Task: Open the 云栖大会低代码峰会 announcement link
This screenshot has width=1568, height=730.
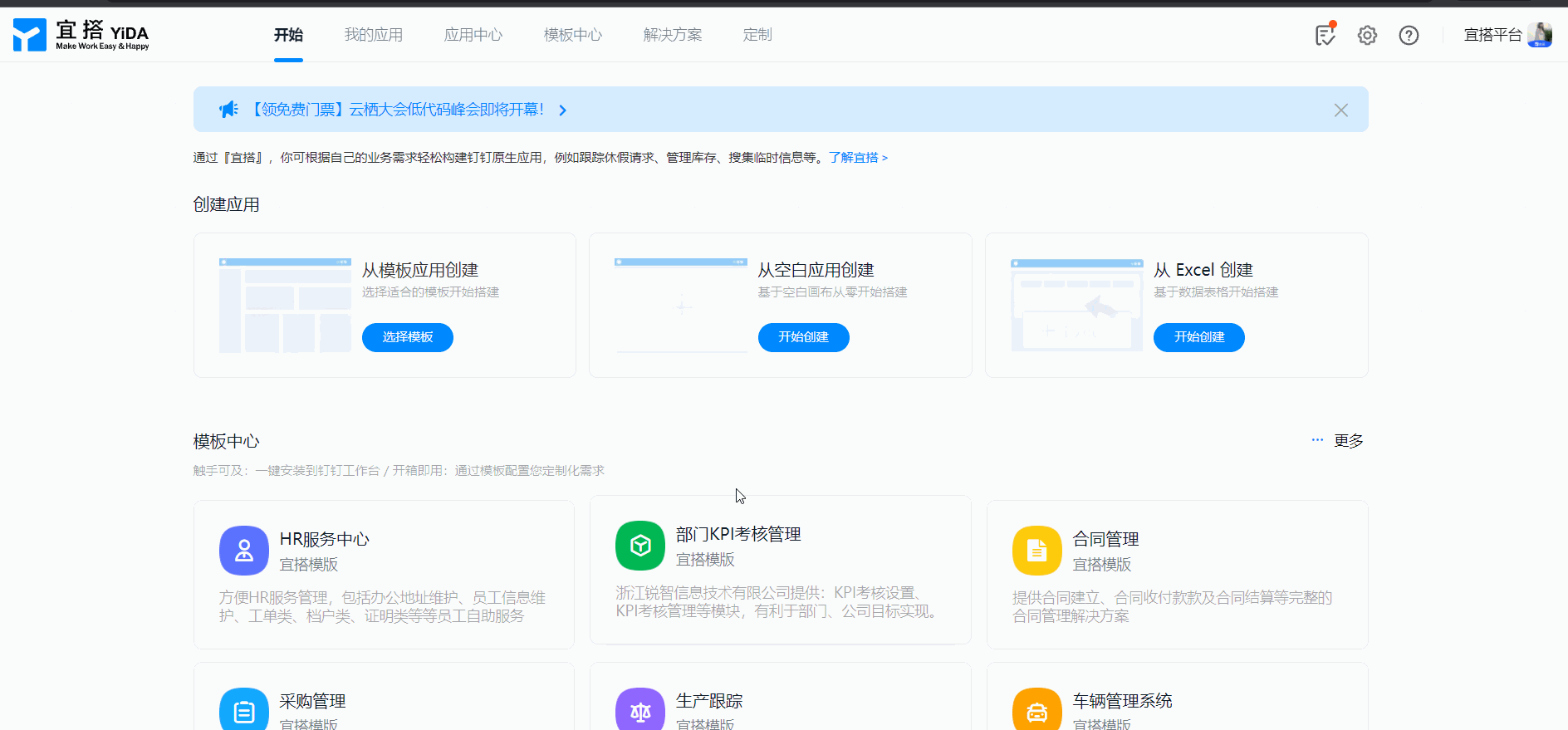Action: tap(397, 110)
